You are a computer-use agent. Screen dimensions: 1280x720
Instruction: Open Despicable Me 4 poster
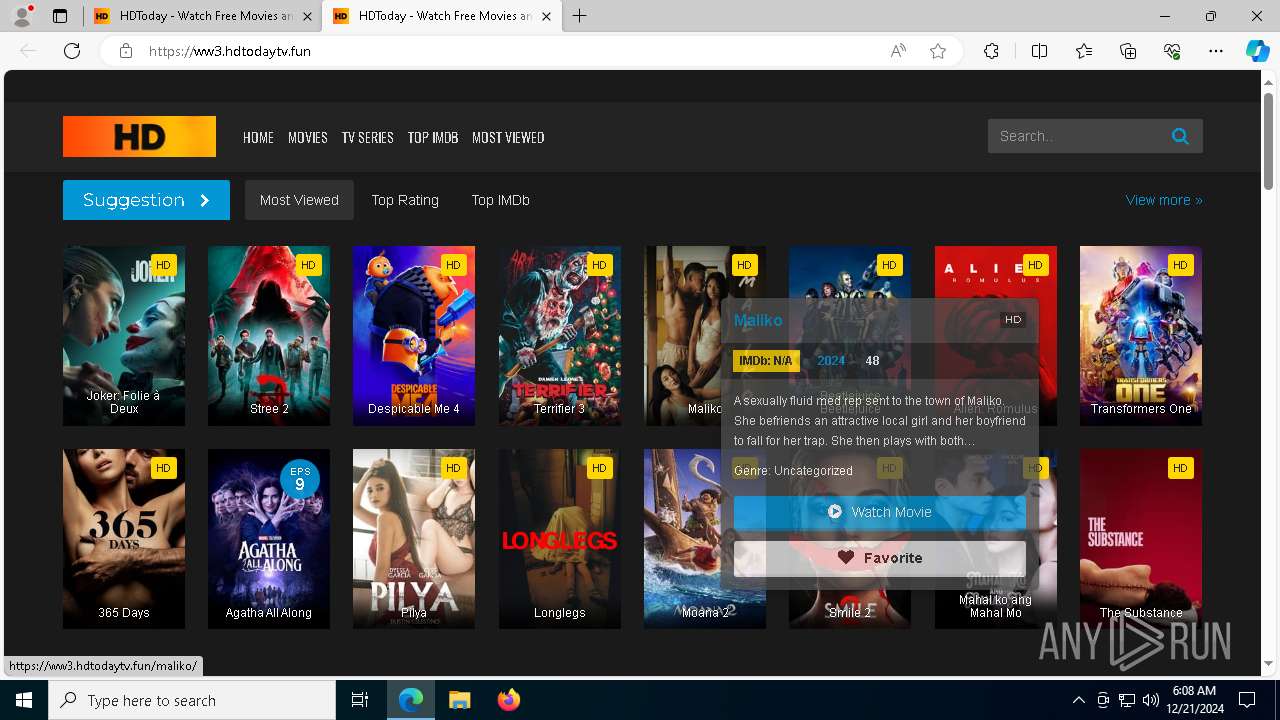coord(414,336)
